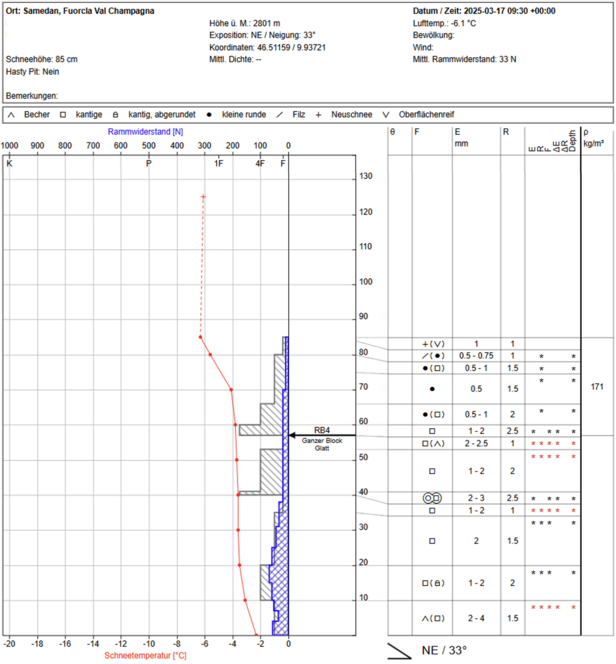Select the density value 171
This screenshot has height=664, width=616.
tap(596, 386)
